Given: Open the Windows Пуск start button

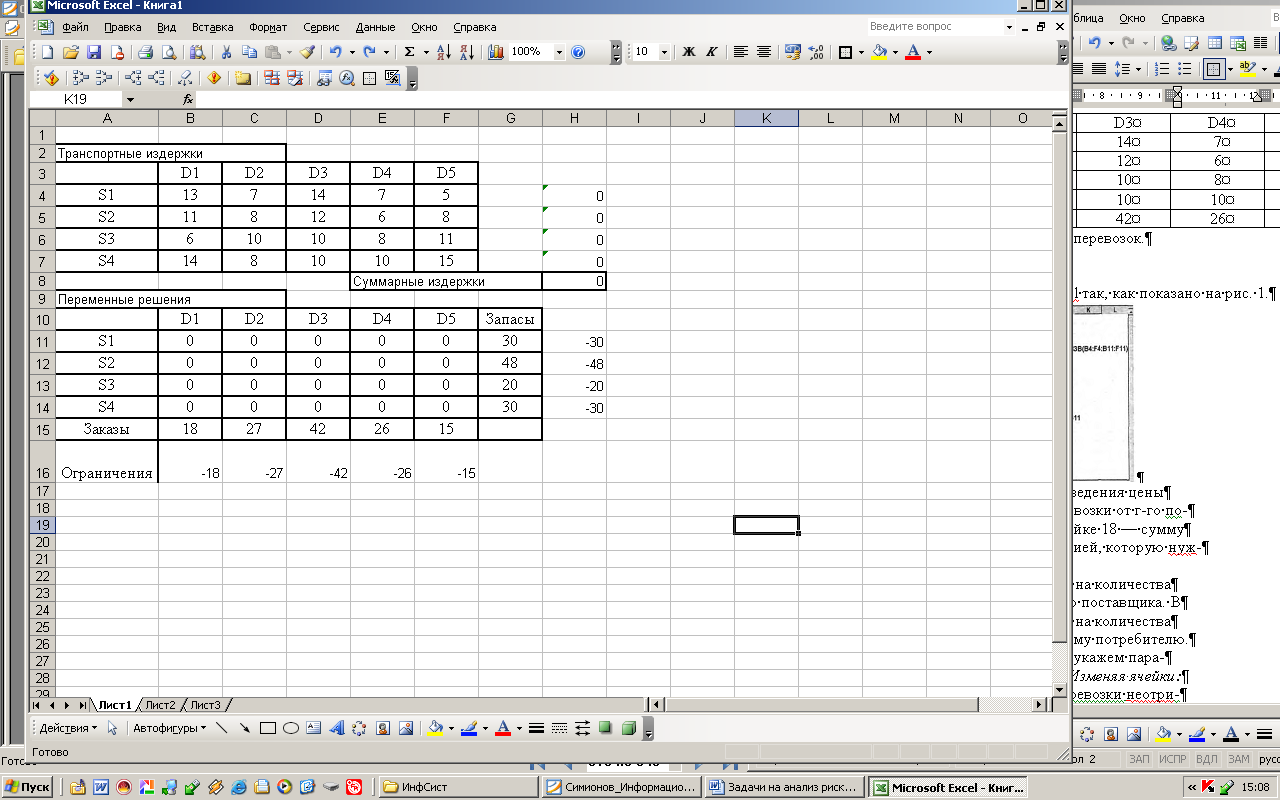Looking at the screenshot, I should [28, 787].
